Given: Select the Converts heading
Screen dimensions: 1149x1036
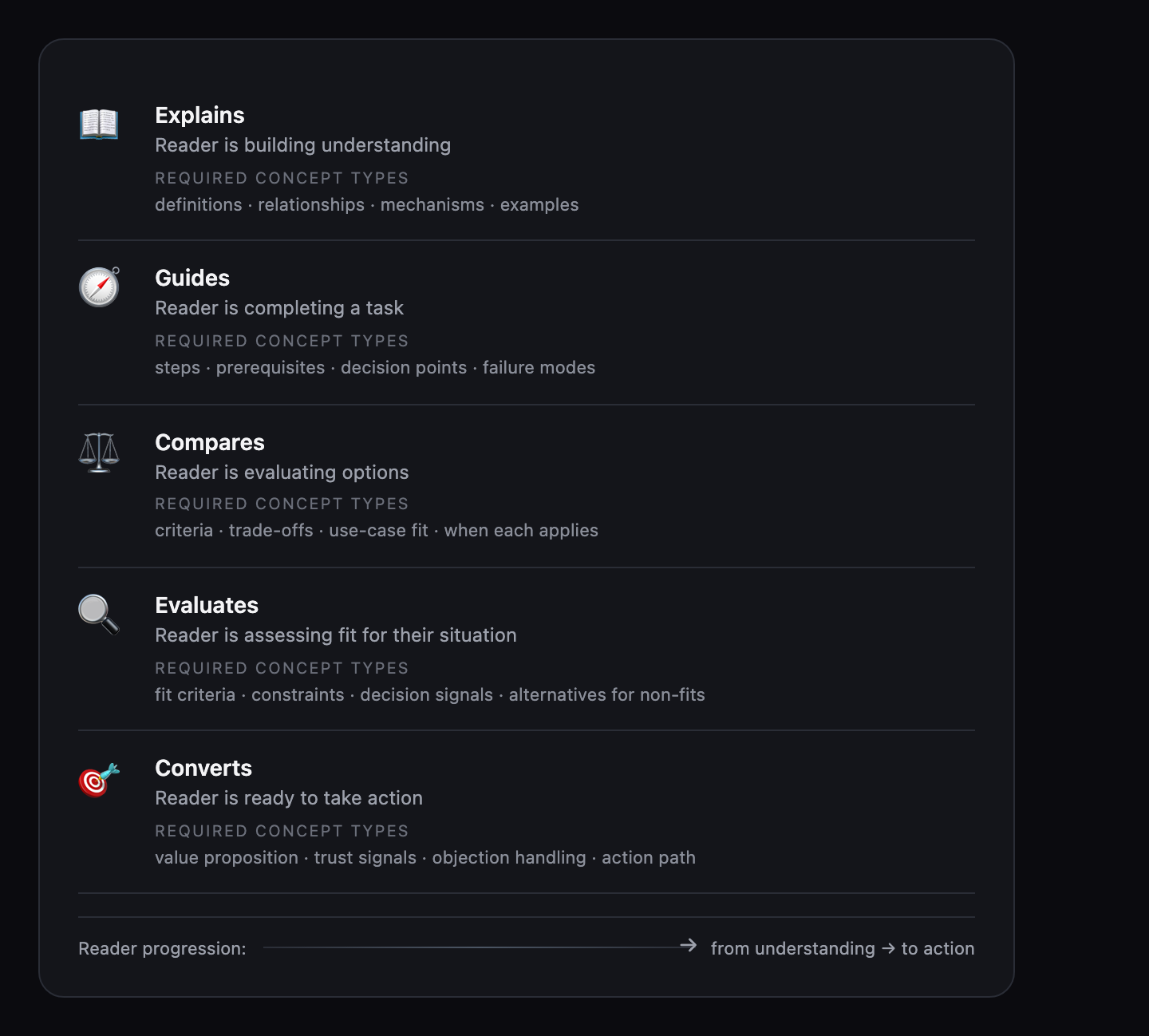Looking at the screenshot, I should (x=203, y=769).
